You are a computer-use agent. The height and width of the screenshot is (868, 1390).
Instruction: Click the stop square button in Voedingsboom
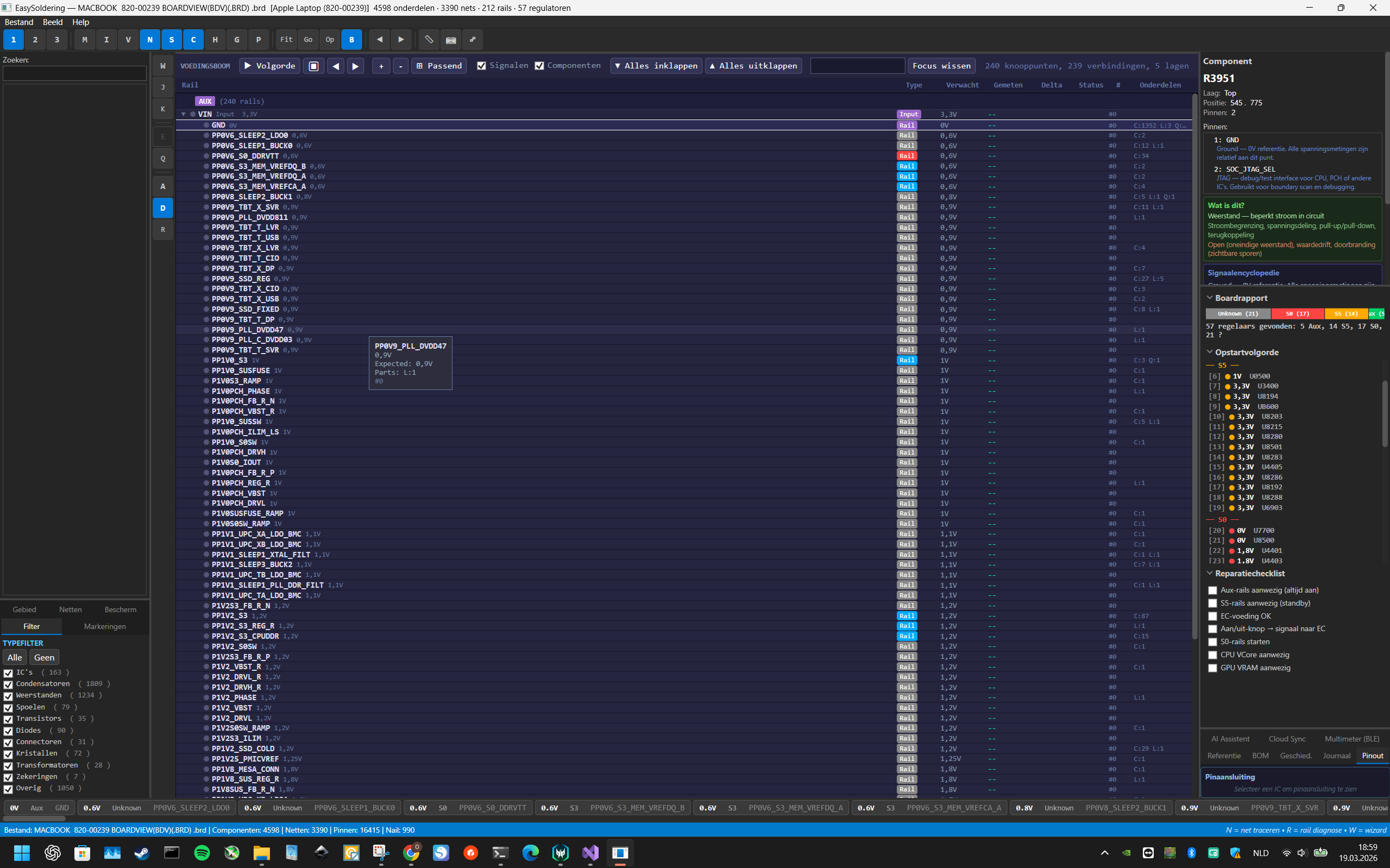coord(313,66)
